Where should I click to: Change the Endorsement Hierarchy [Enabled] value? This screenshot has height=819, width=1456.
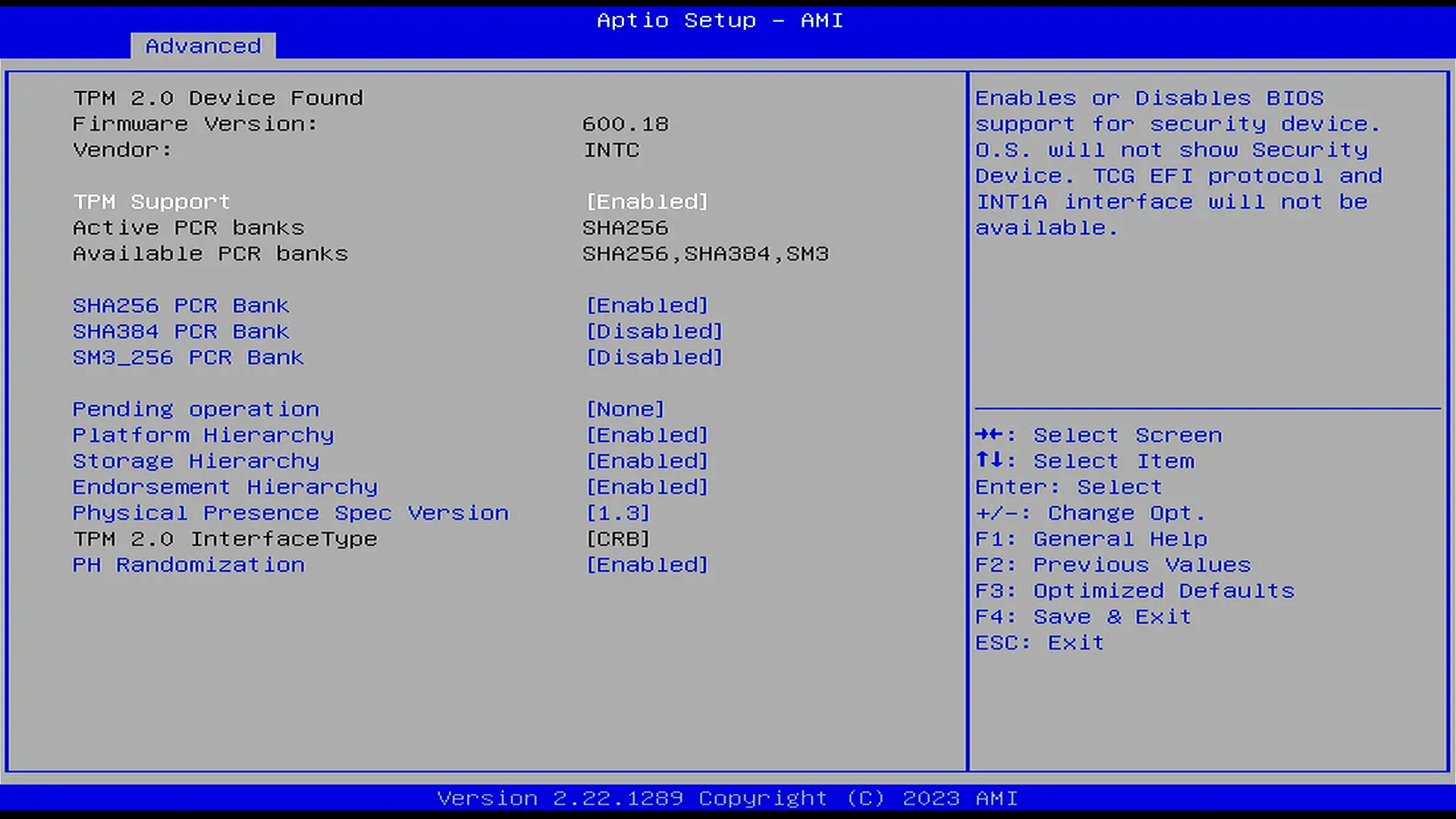click(x=647, y=487)
